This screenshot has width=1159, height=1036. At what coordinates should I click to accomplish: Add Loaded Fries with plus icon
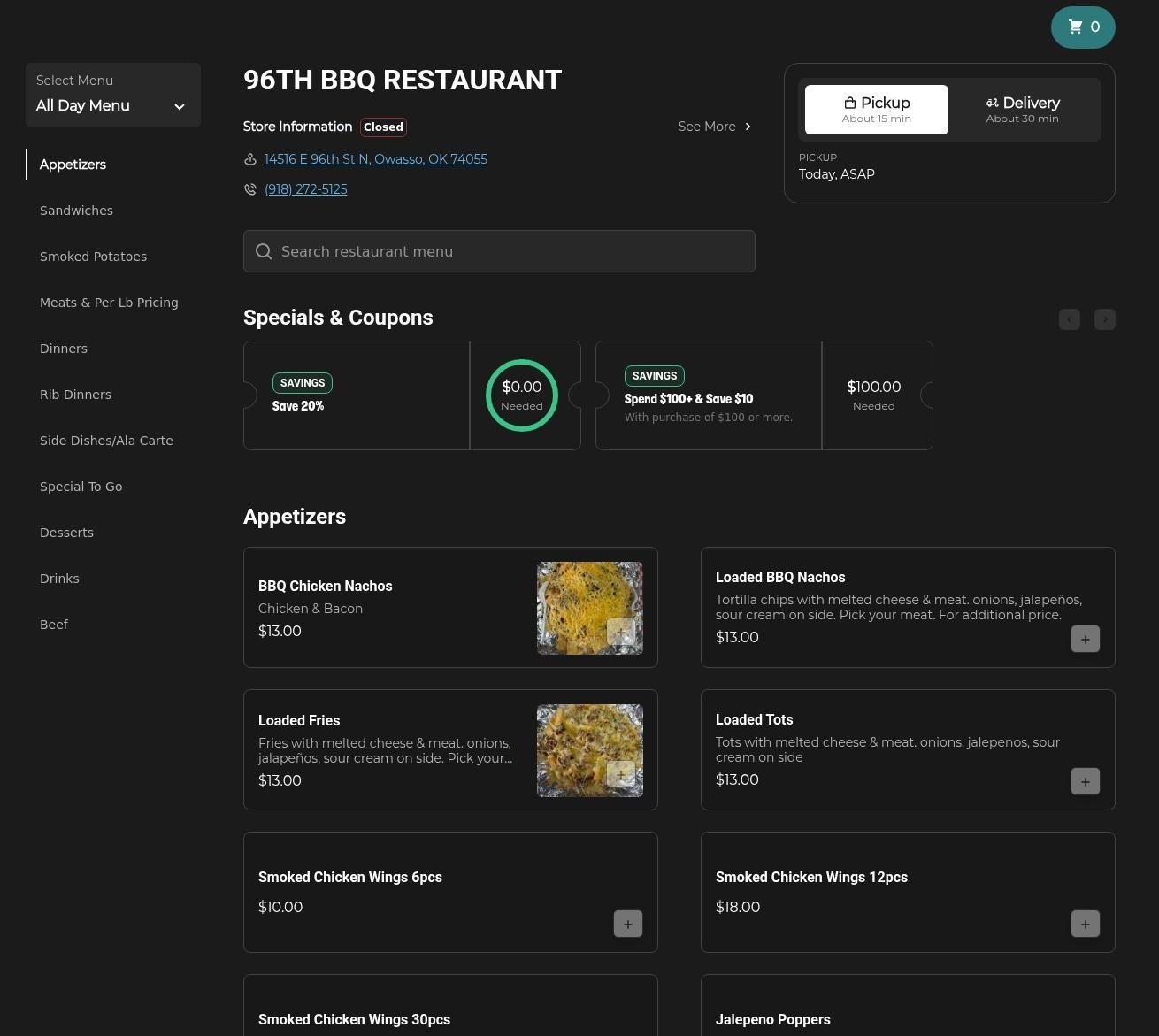point(620,774)
